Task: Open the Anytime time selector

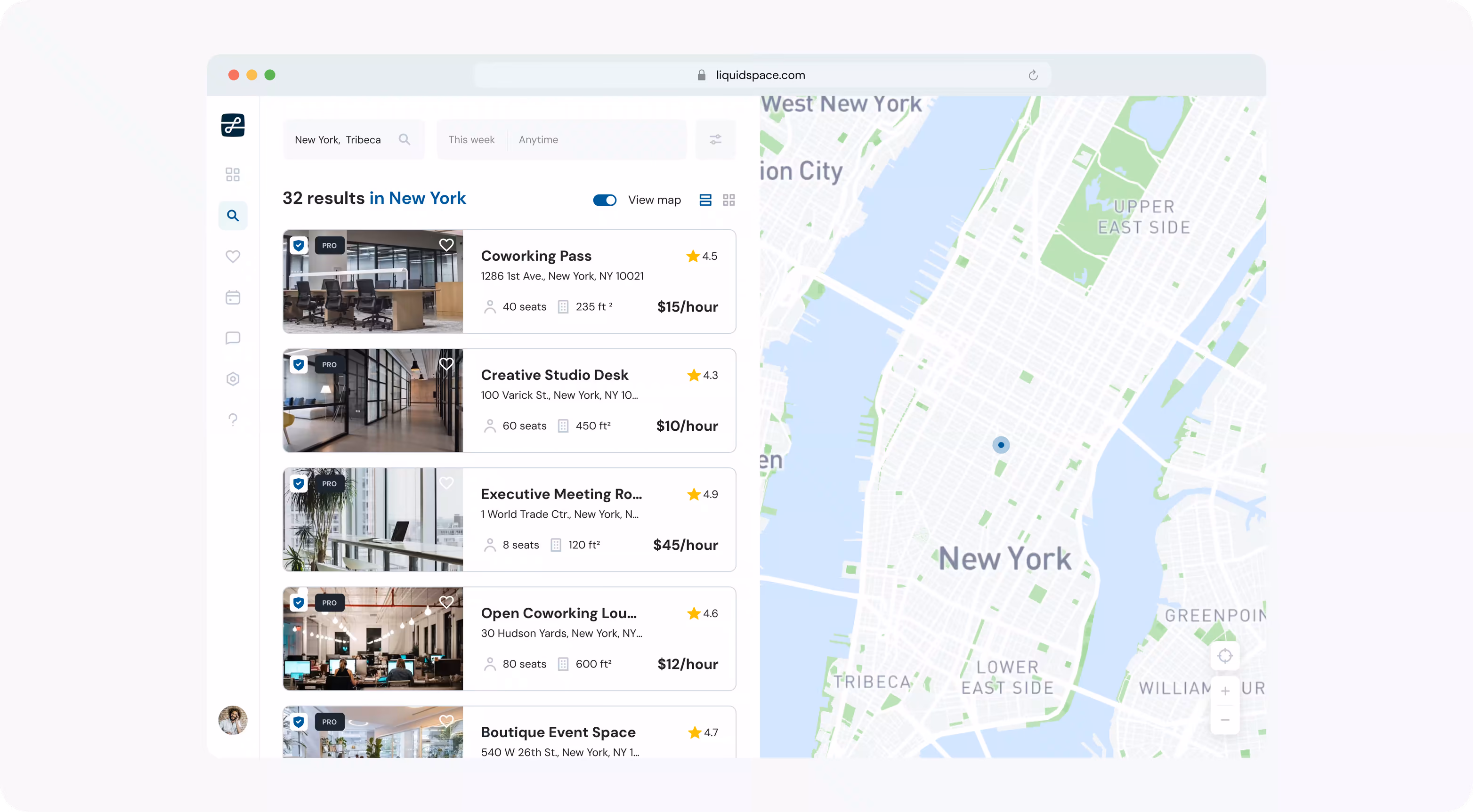Action: point(538,139)
